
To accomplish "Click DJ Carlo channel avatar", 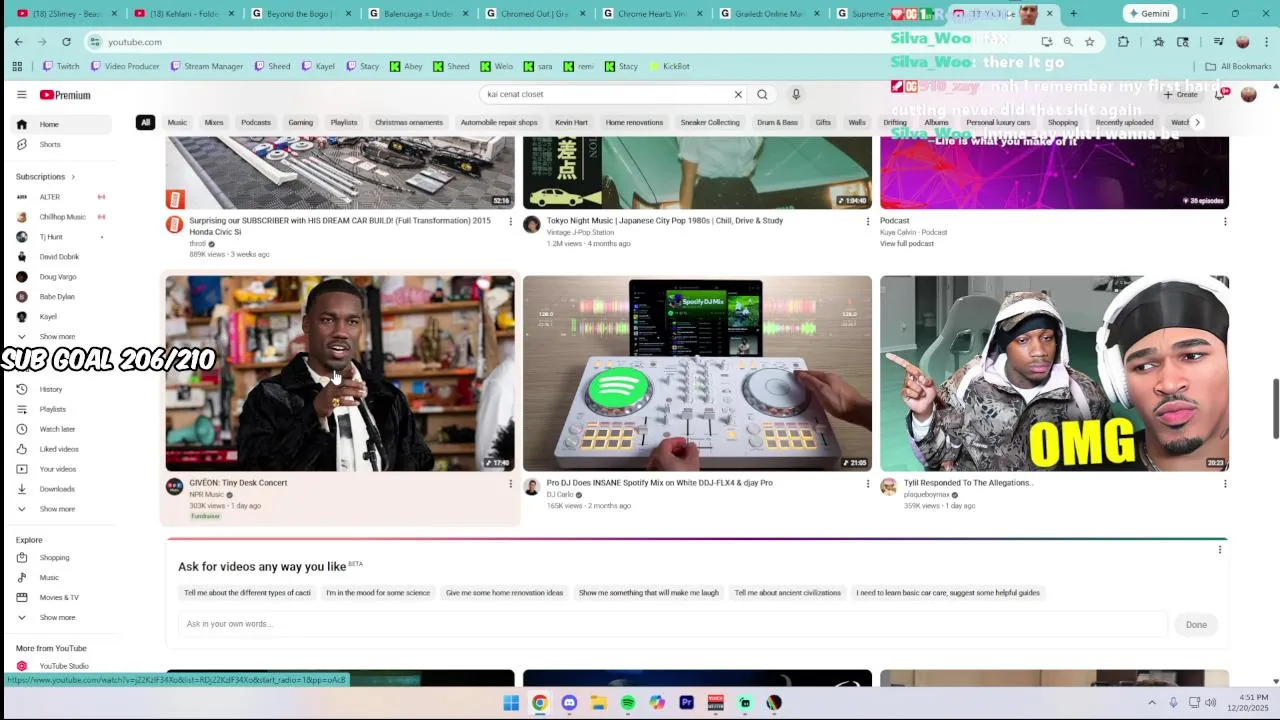I will 531,487.
